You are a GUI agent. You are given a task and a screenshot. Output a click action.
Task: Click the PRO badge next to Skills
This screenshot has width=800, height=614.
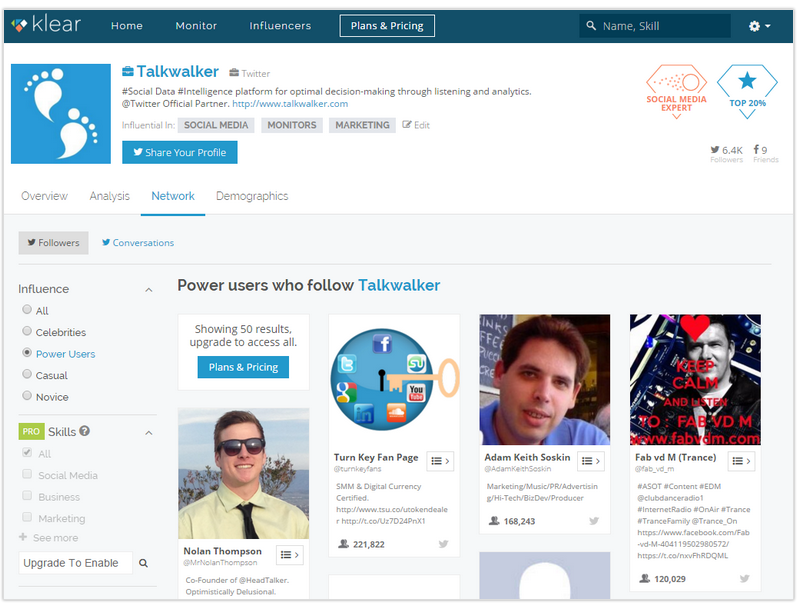(31, 431)
